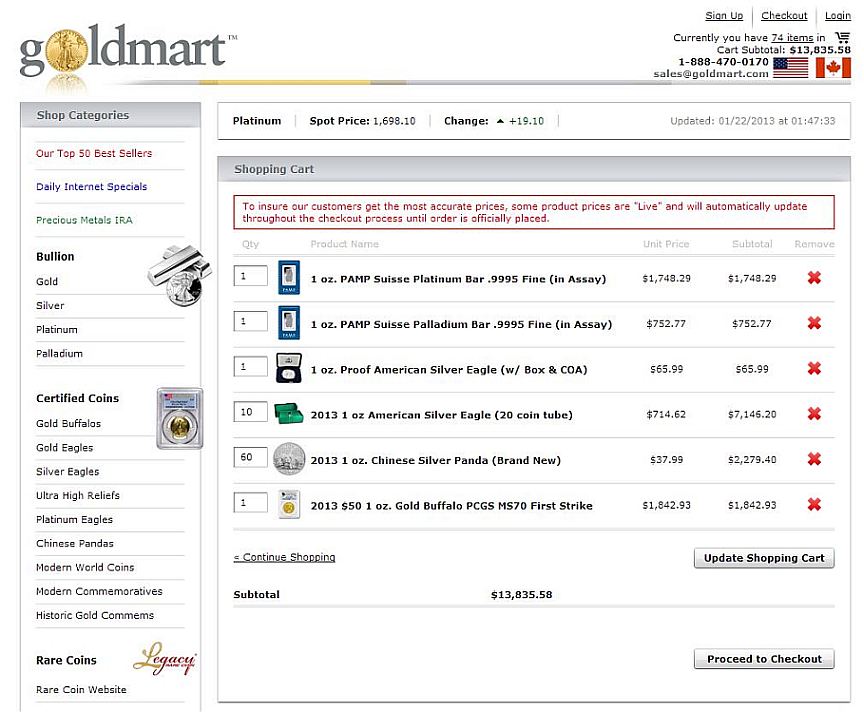Click the certified coin slab image in sidebar

180,418
